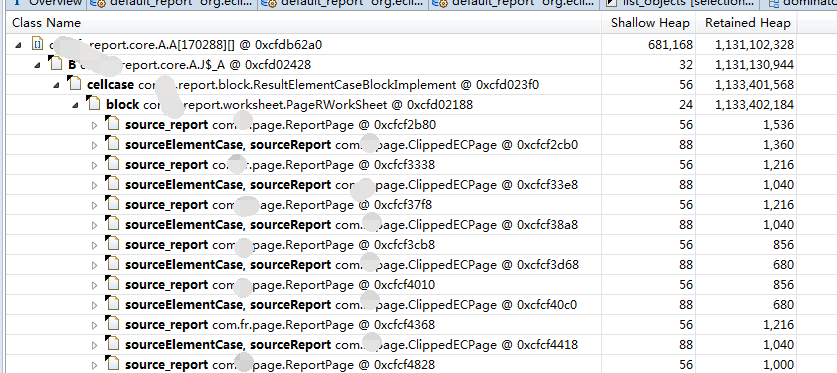
Task: Expand ClippedECPage @ 0xcfcf40c0 row
Action: 94,305
